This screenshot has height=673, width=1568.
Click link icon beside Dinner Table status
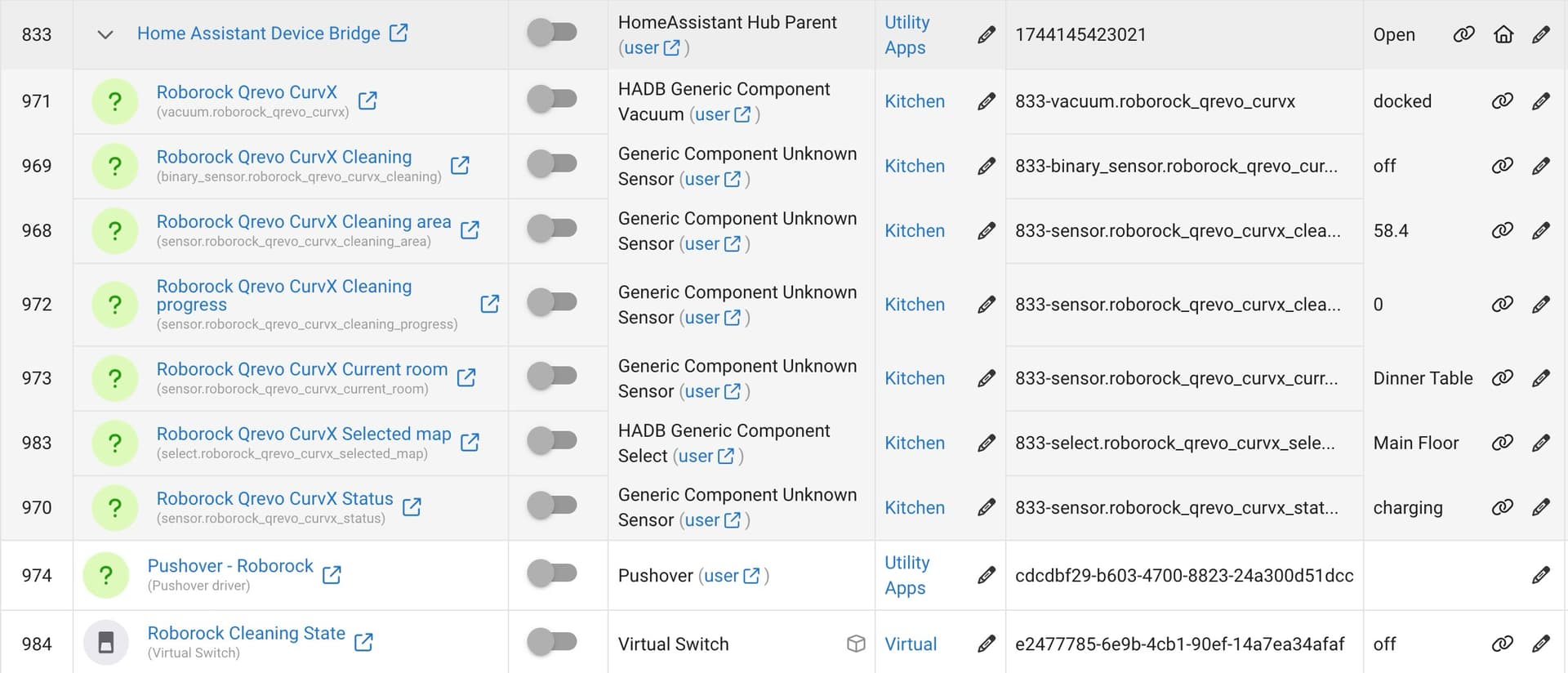pos(1503,378)
